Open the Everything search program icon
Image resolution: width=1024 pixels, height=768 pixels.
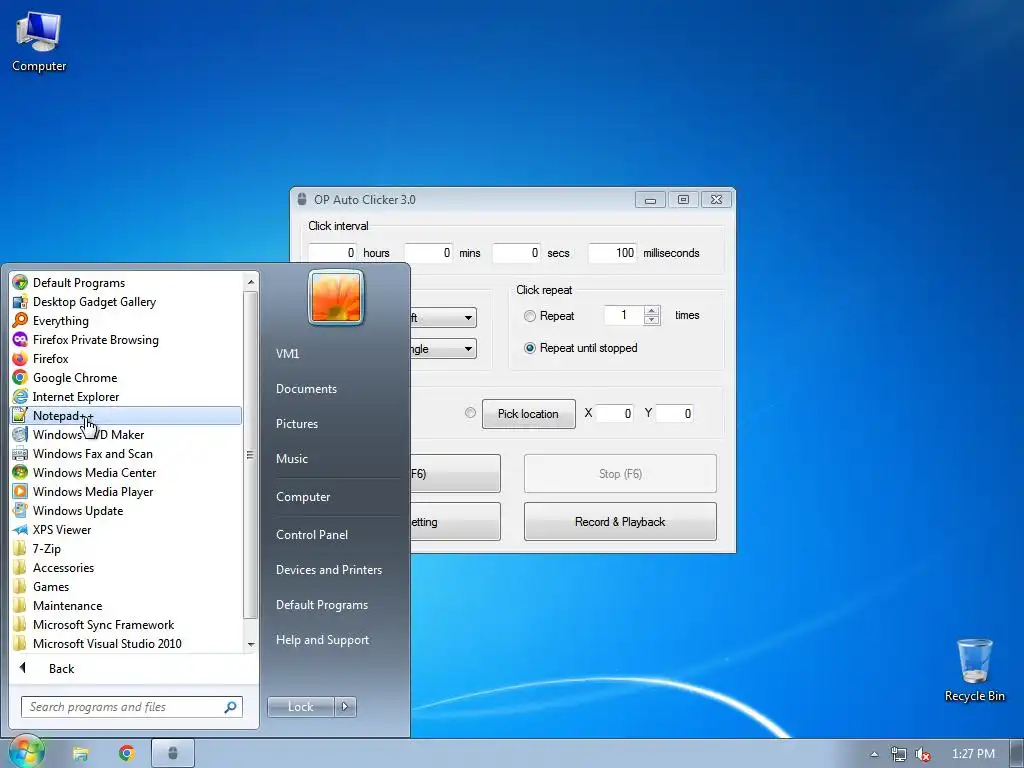[x=20, y=321]
